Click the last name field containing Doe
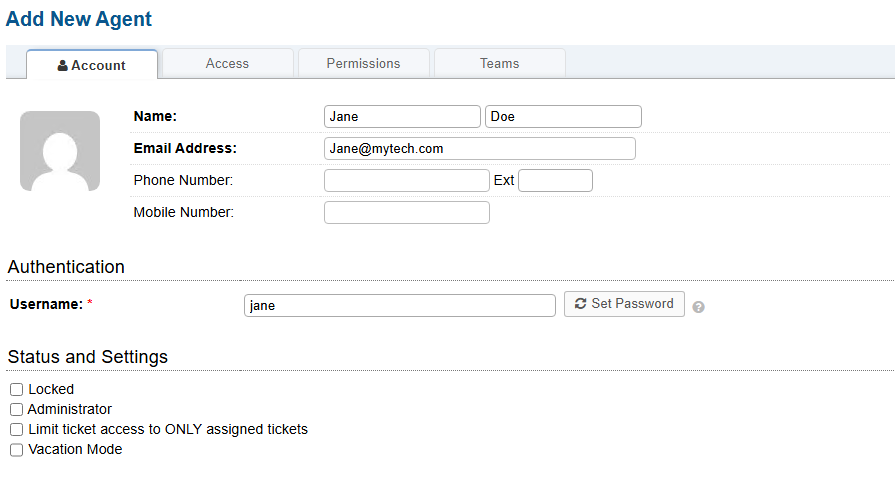Screen dimensions: 895x493 pos(563,117)
